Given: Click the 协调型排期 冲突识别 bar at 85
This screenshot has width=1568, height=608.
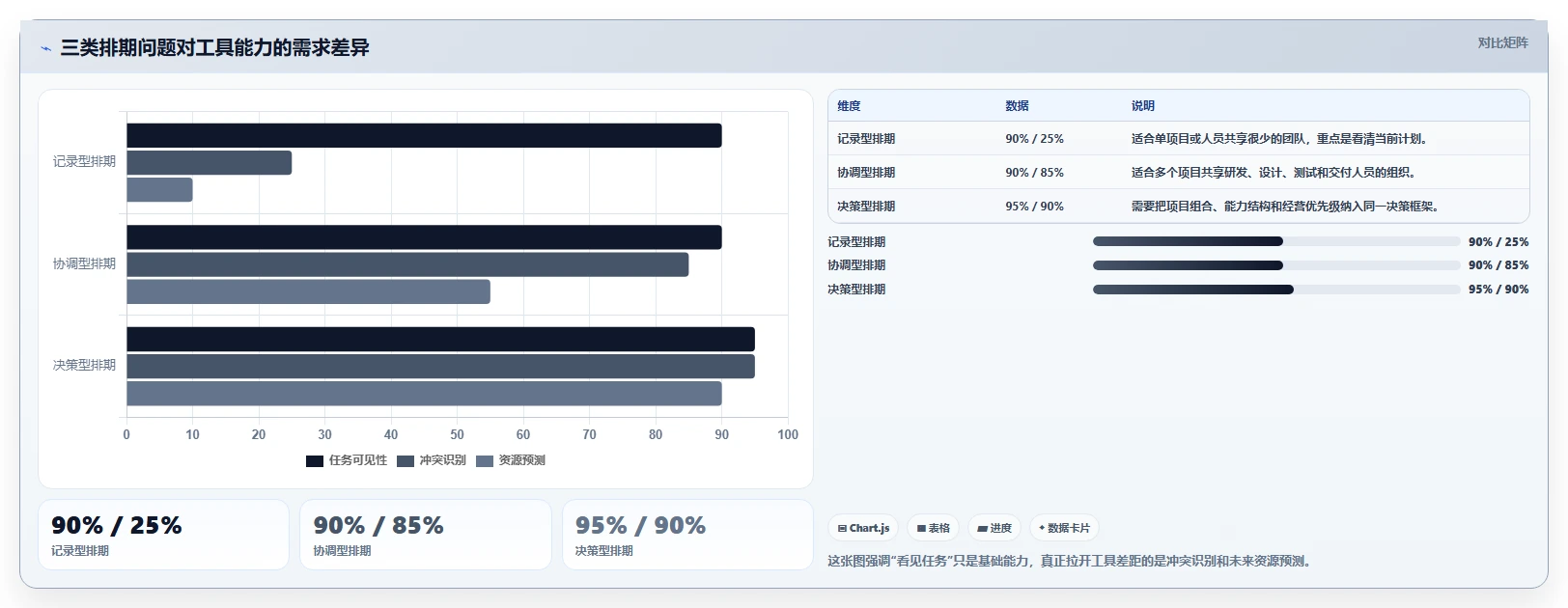Looking at the screenshot, I should (x=407, y=264).
